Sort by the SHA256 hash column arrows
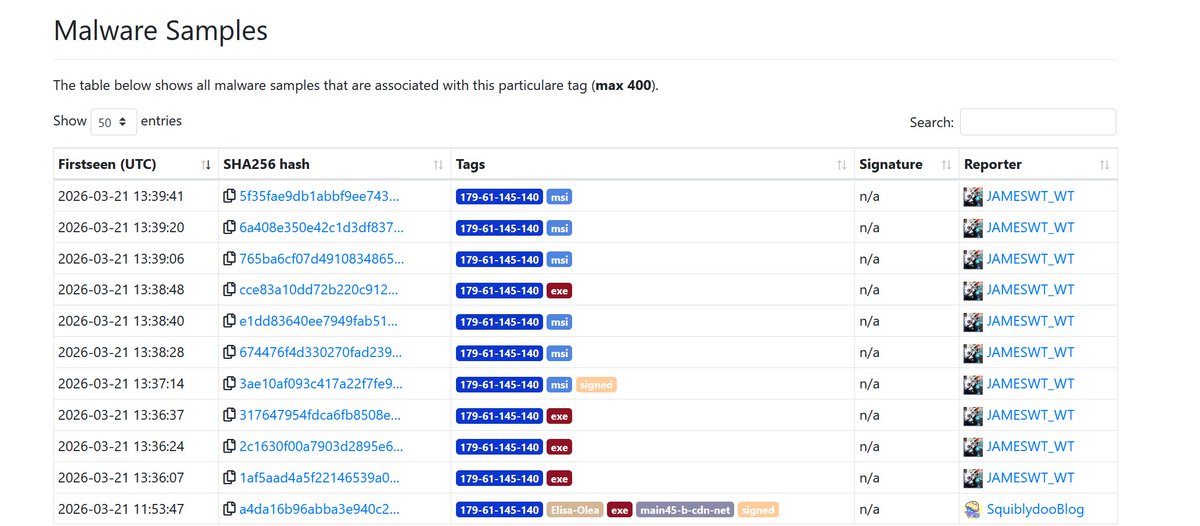 coord(438,164)
